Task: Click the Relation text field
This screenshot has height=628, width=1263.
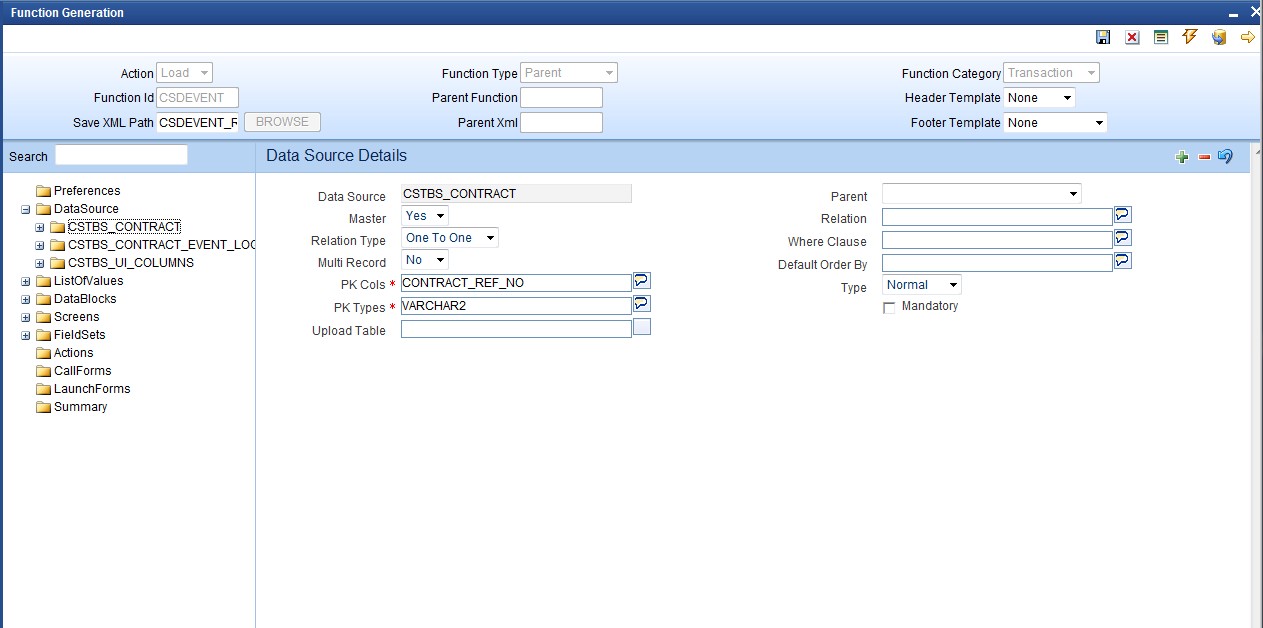Action: [x=997, y=217]
